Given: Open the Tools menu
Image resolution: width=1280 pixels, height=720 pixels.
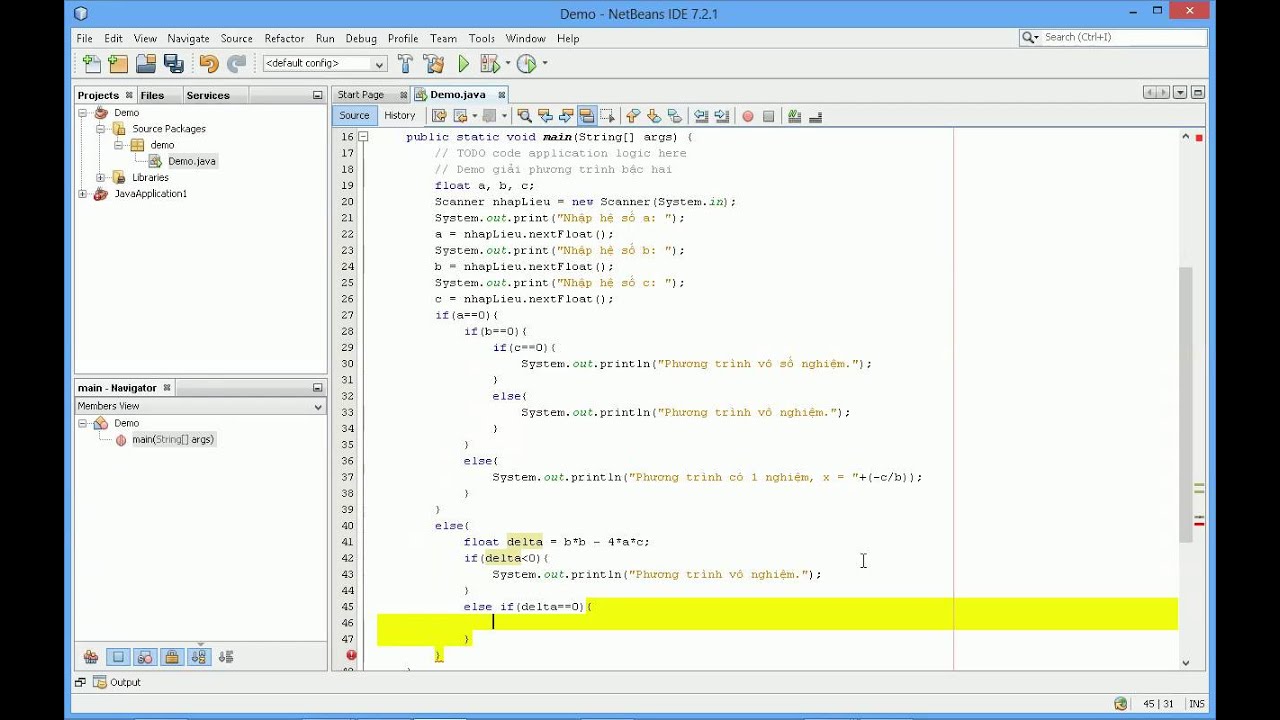Looking at the screenshot, I should click(482, 38).
